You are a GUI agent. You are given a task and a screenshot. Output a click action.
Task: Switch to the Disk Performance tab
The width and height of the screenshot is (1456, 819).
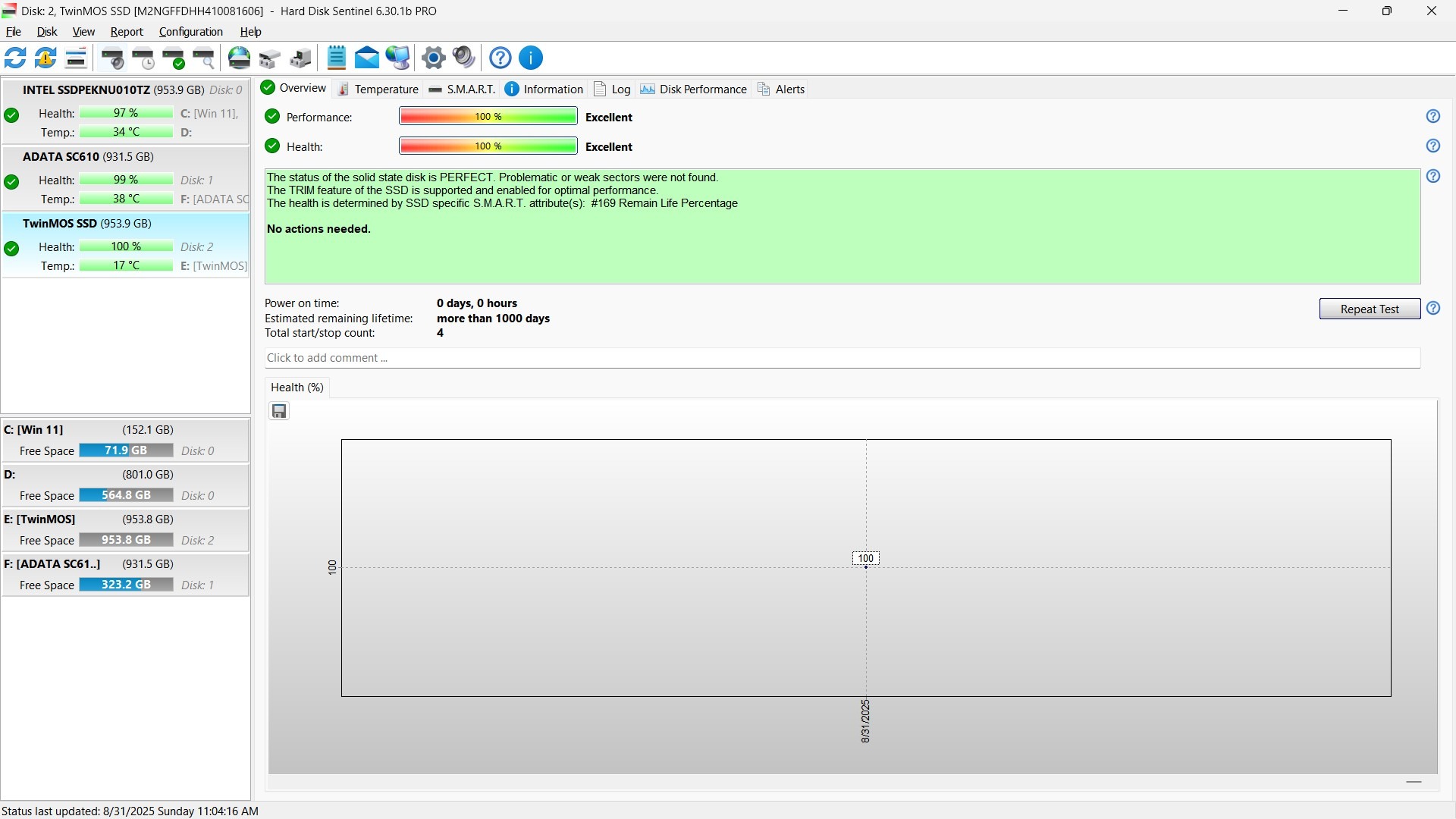[x=694, y=89]
